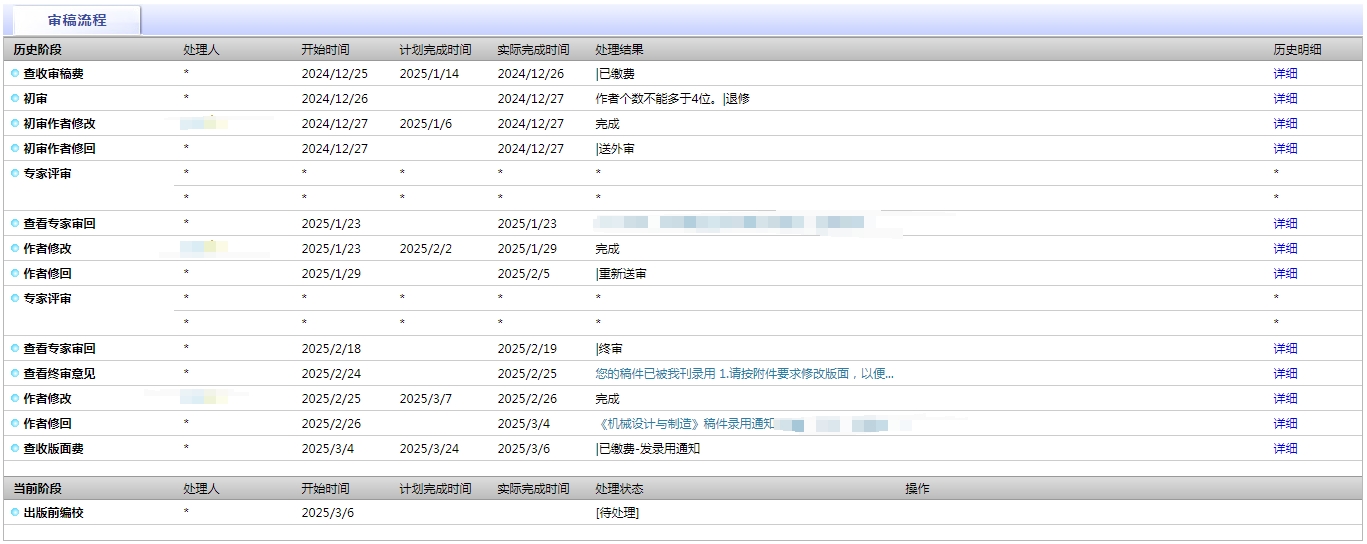Click the 处理结果 column header
The height and width of the screenshot is (544, 1367).
tap(619, 50)
